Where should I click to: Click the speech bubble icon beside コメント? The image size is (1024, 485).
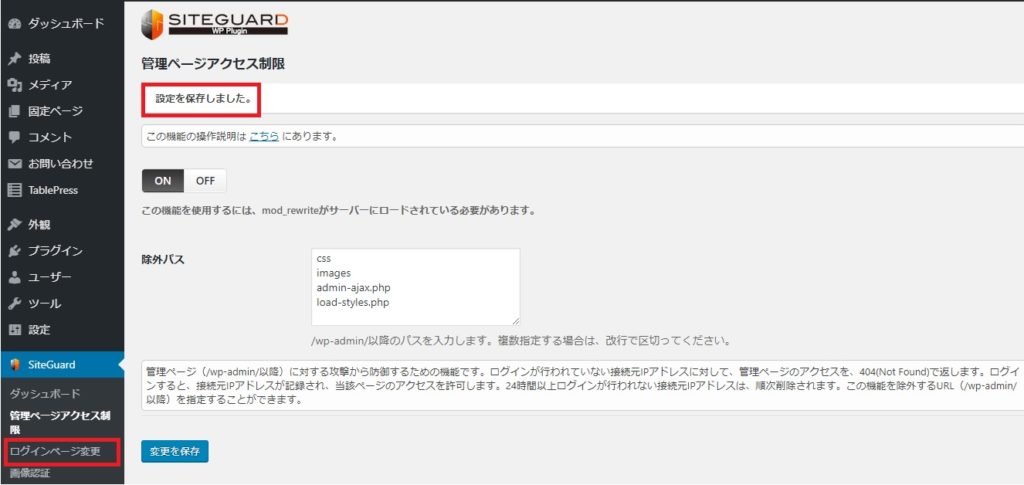click(x=14, y=137)
